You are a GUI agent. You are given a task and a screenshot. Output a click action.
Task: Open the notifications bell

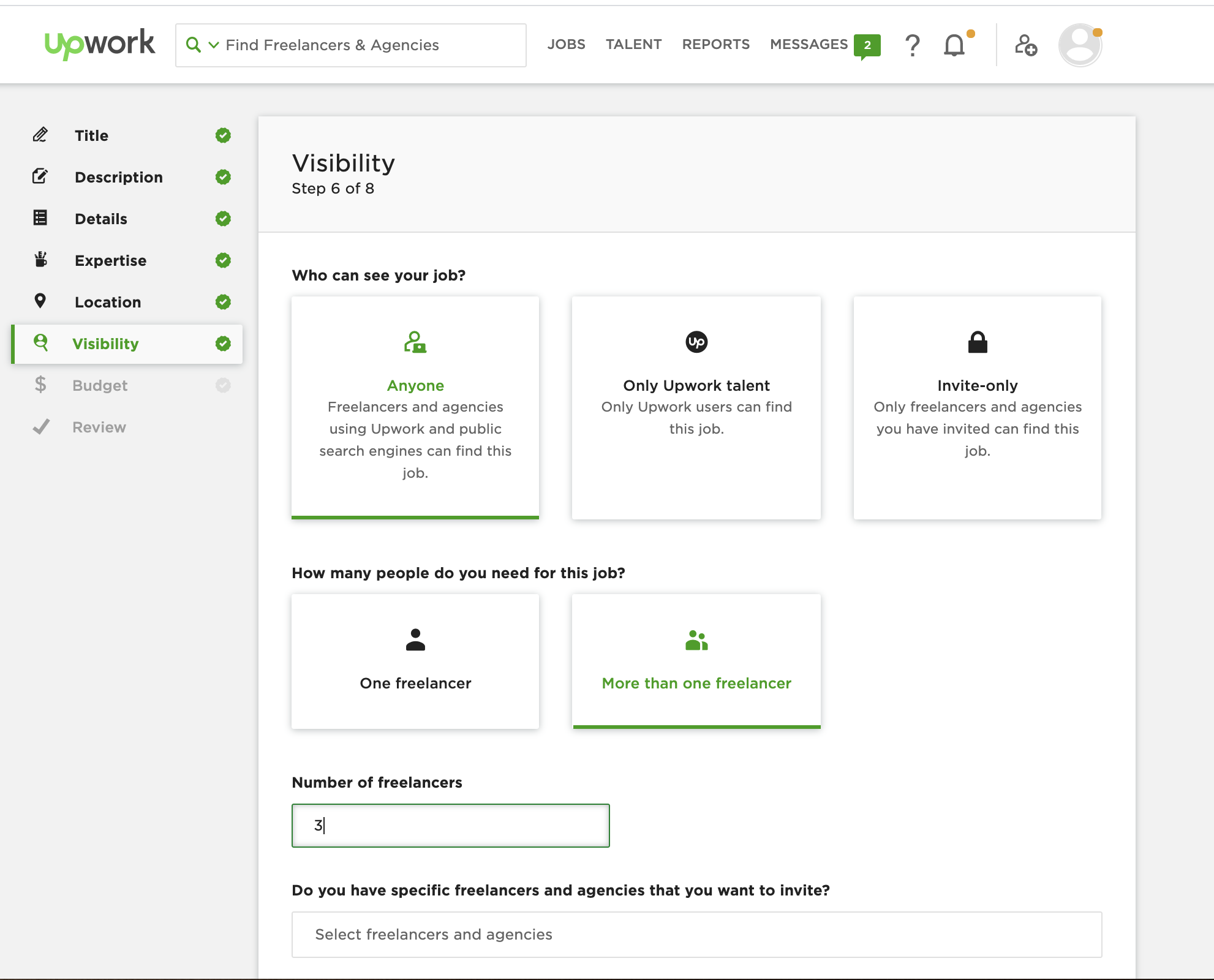[x=954, y=45]
